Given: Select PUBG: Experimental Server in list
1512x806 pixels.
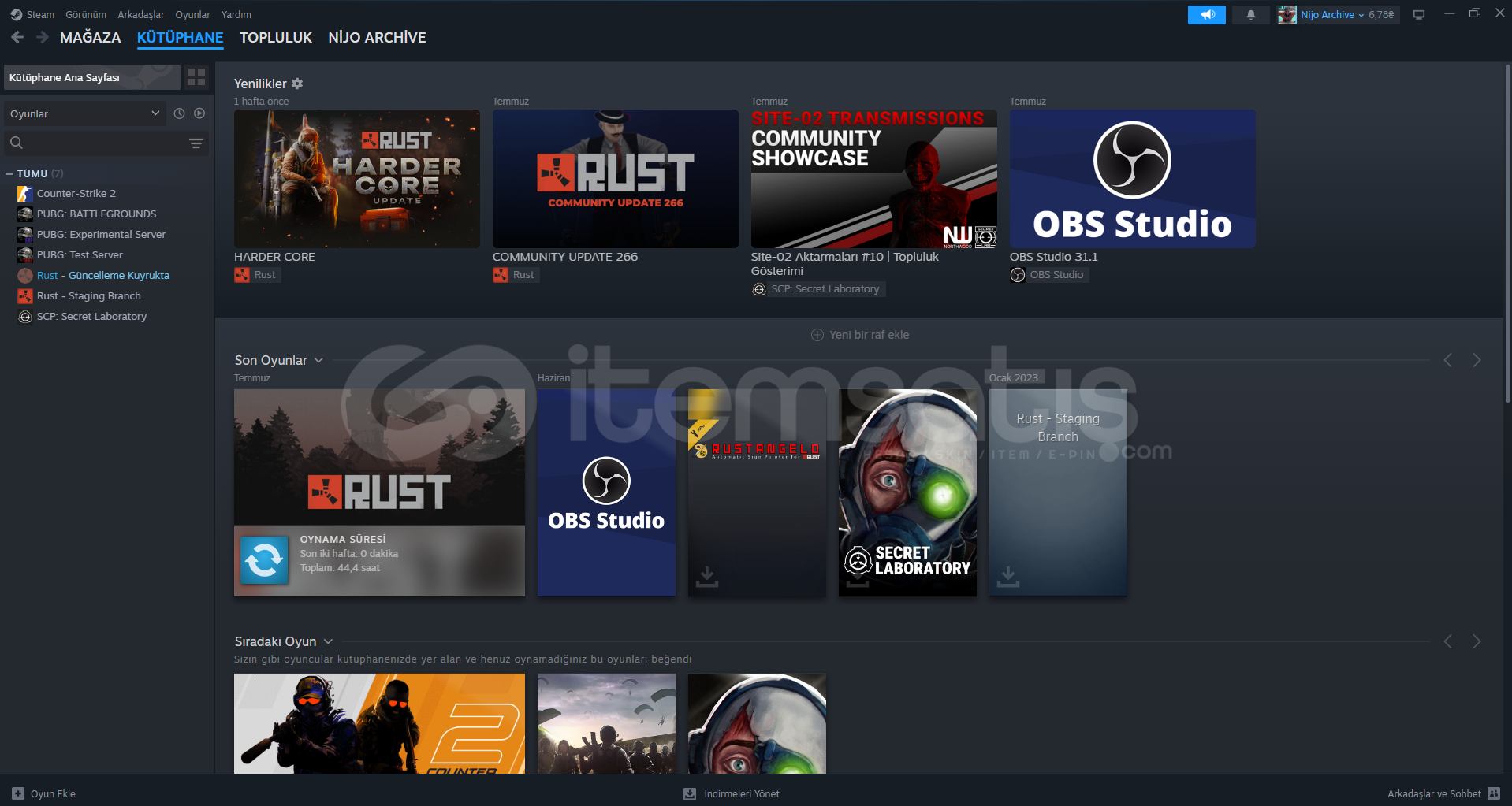Looking at the screenshot, I should pos(101,234).
